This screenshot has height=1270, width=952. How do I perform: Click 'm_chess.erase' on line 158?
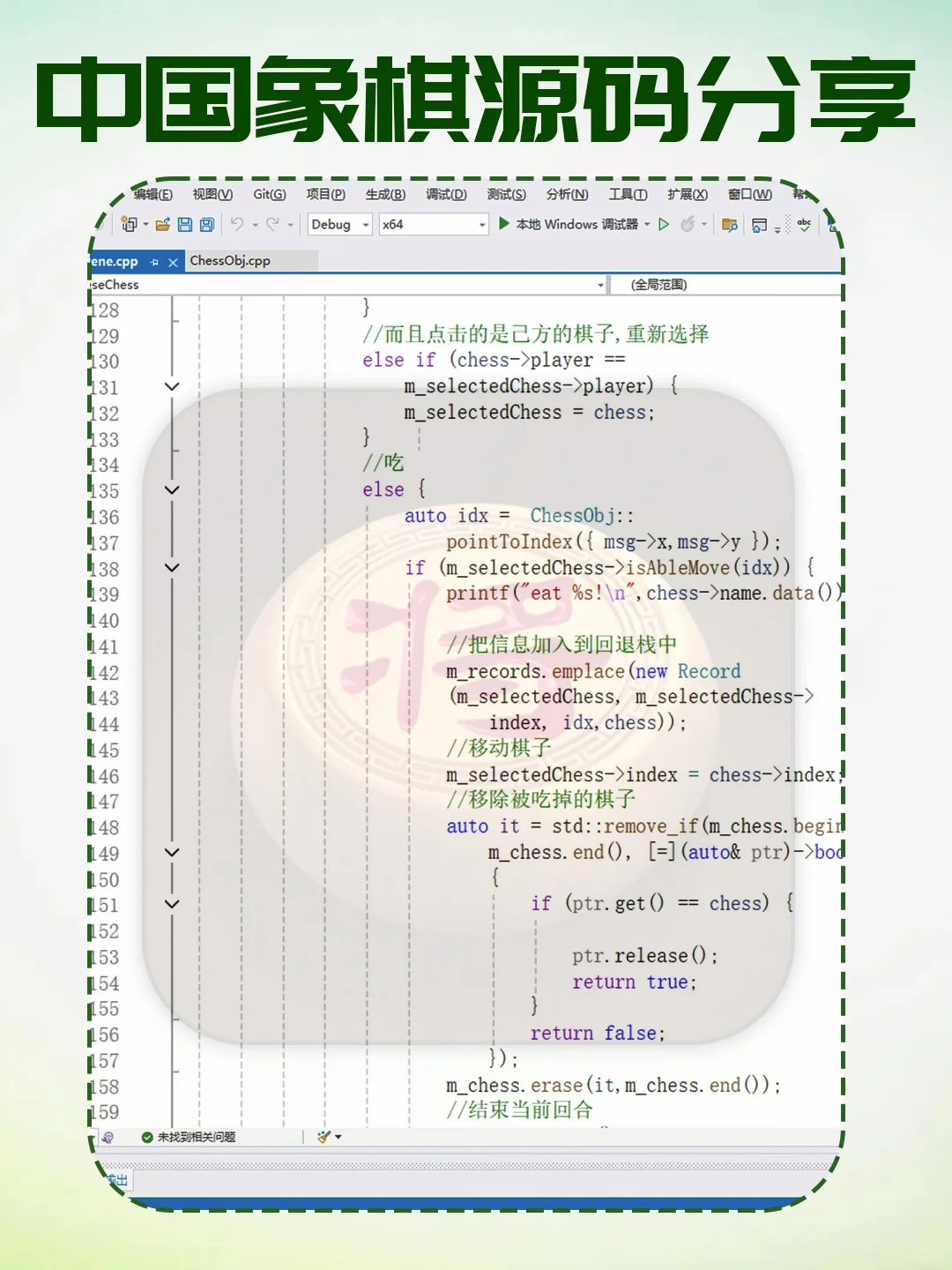coord(515,1085)
